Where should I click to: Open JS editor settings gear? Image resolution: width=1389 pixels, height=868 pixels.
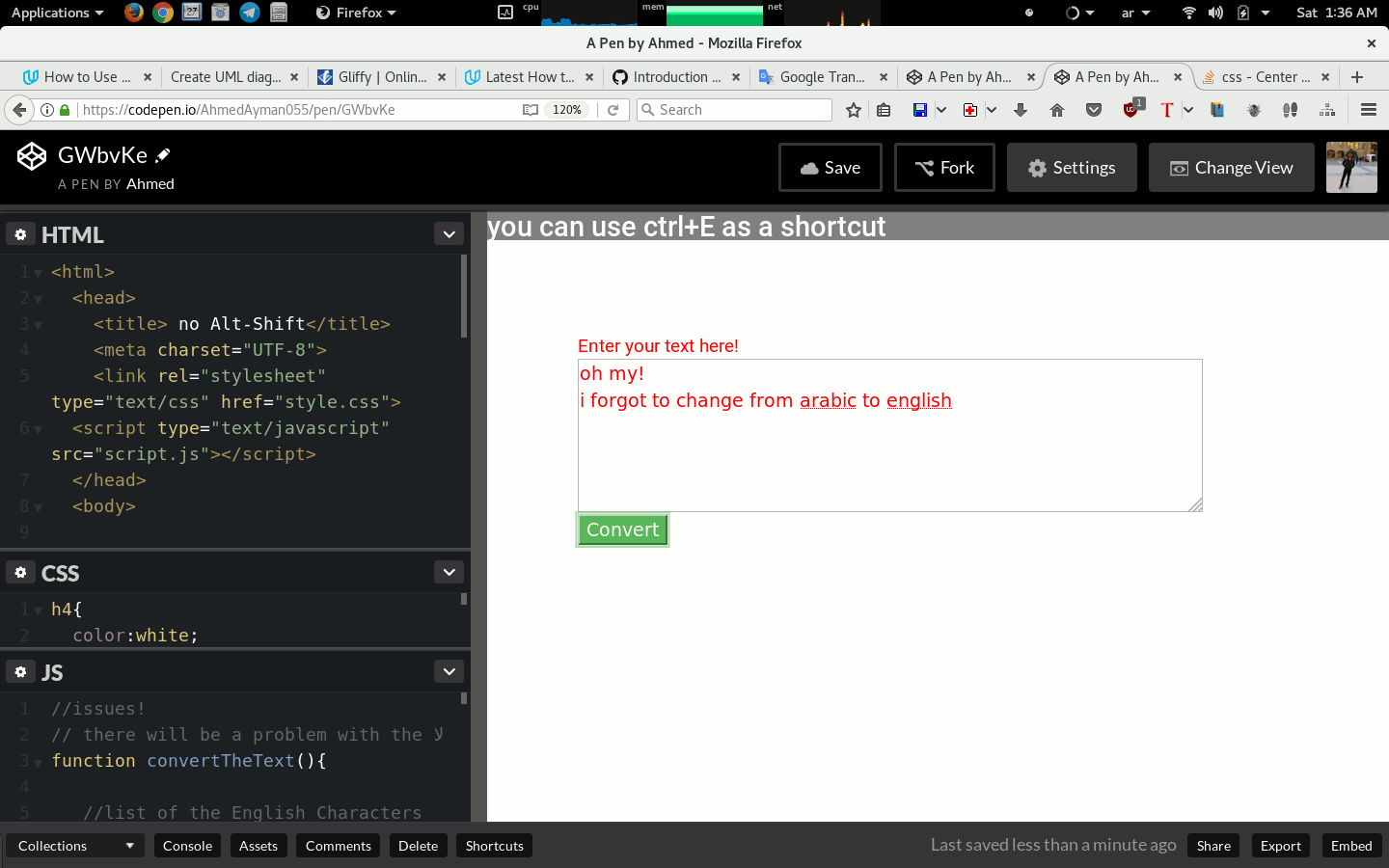click(x=20, y=672)
